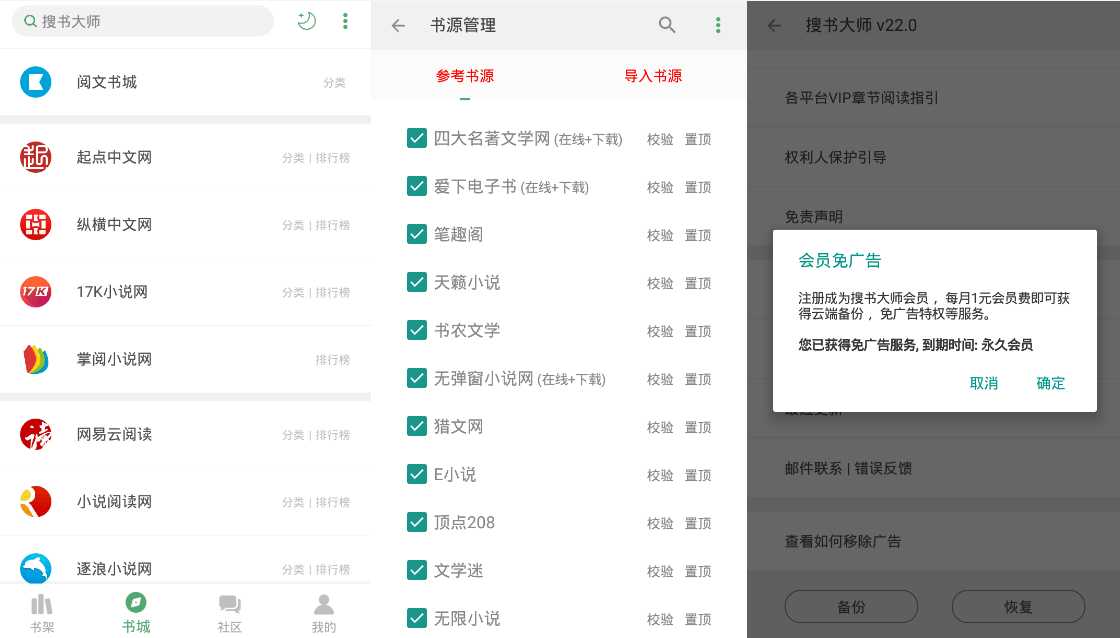Toggle night mode moon icon
The height and width of the screenshot is (638, 1120).
click(x=306, y=21)
